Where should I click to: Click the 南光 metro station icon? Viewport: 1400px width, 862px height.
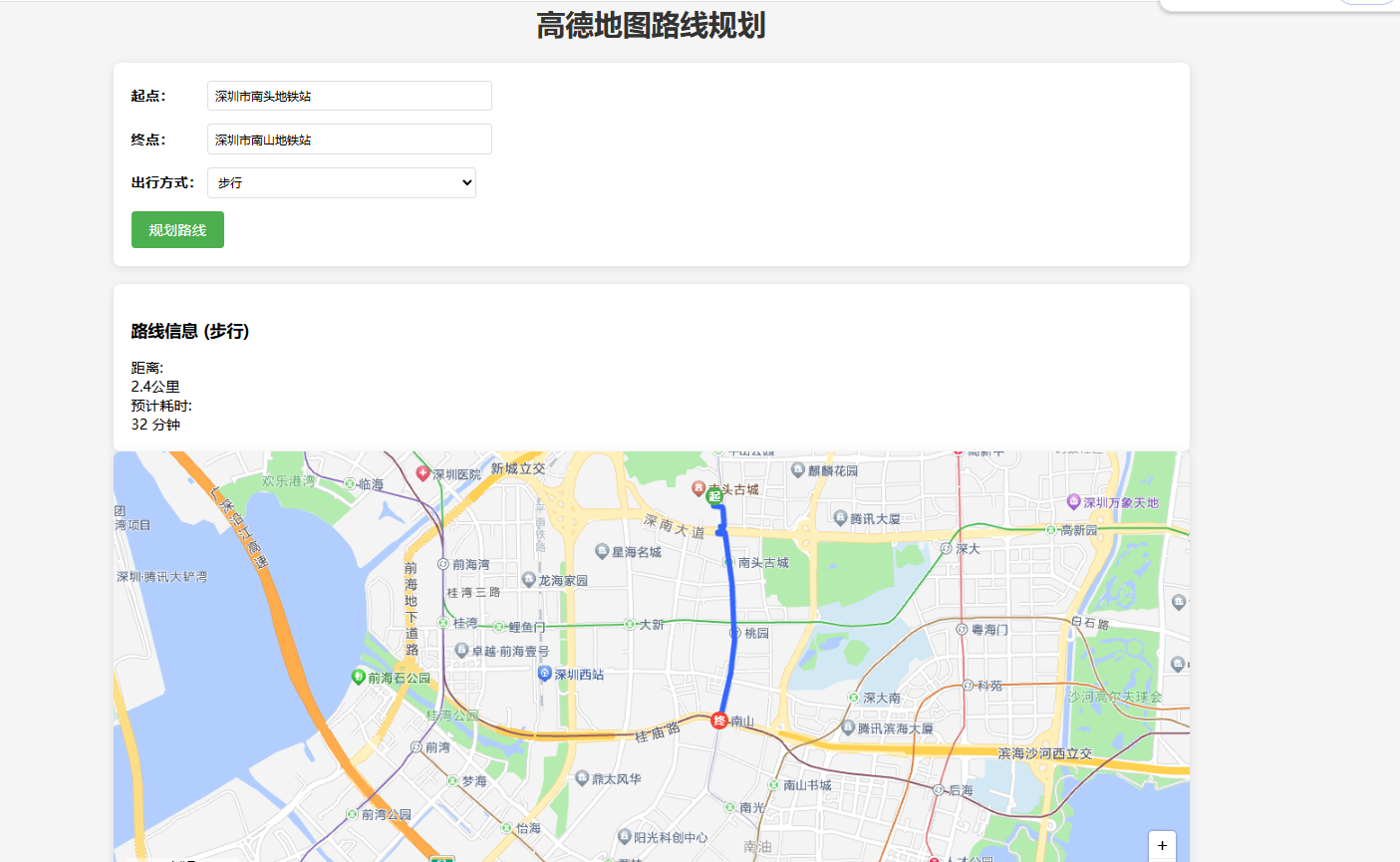[730, 807]
